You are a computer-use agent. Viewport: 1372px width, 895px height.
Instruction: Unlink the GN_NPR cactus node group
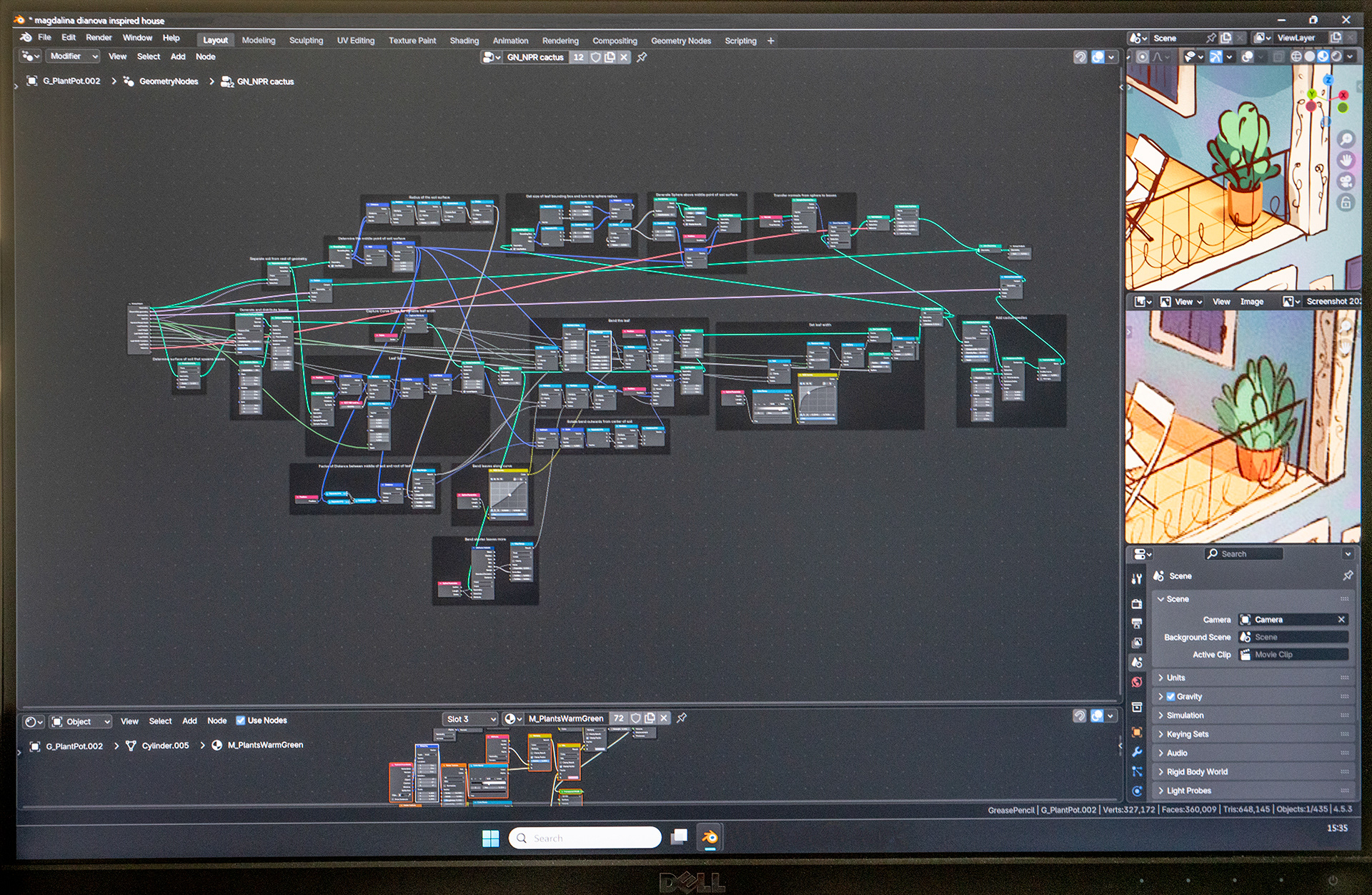(624, 57)
